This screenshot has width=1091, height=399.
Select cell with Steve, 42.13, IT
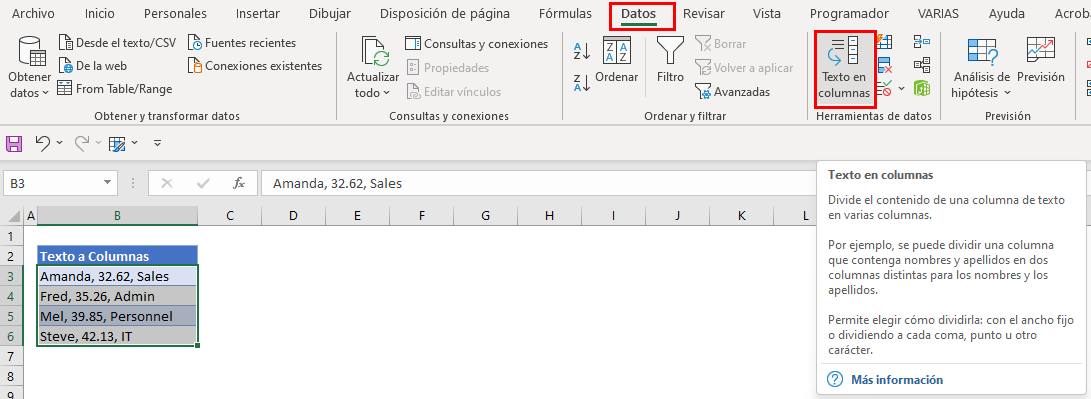pos(118,336)
